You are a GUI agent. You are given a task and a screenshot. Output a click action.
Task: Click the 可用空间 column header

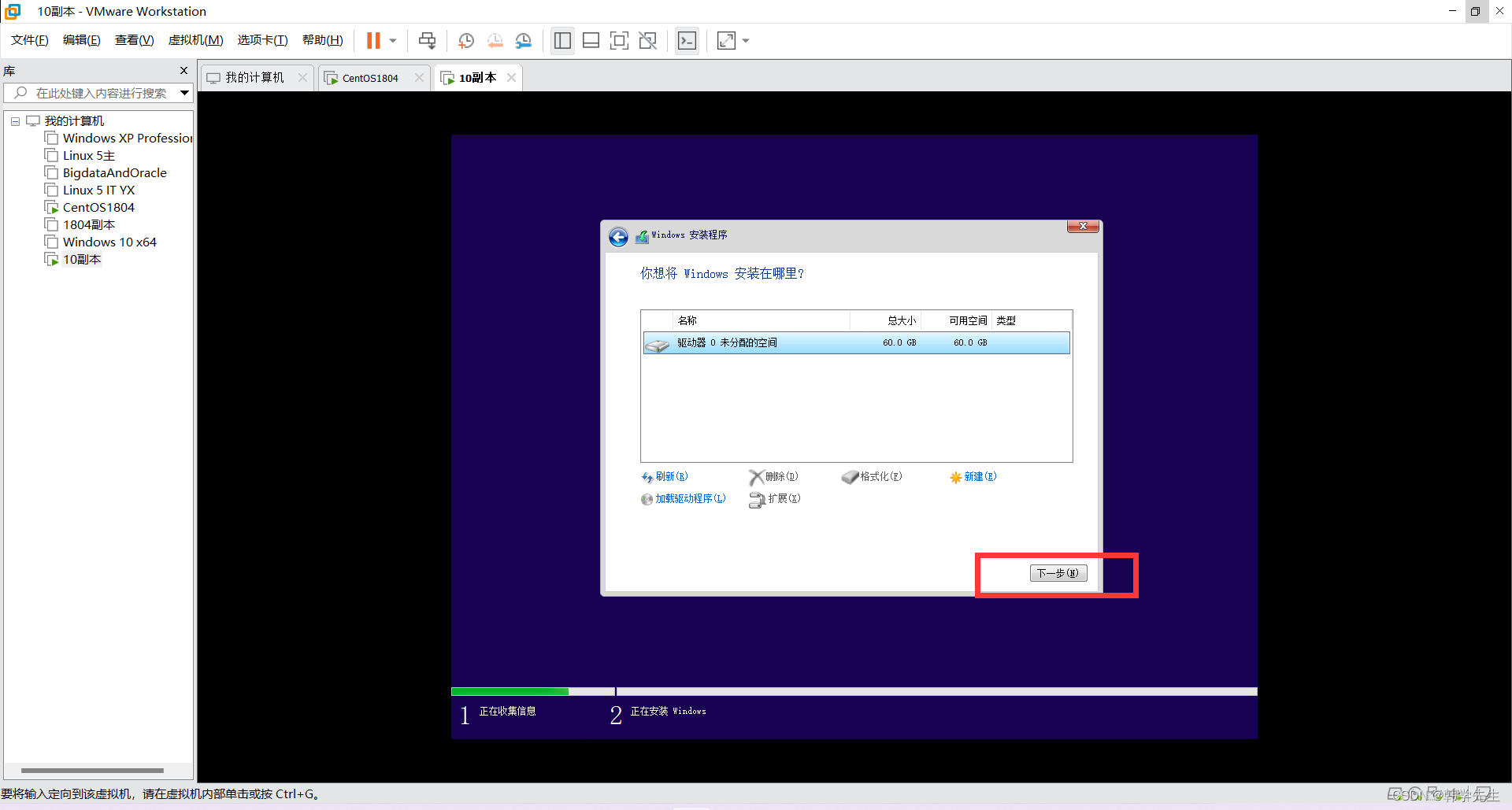[957, 320]
